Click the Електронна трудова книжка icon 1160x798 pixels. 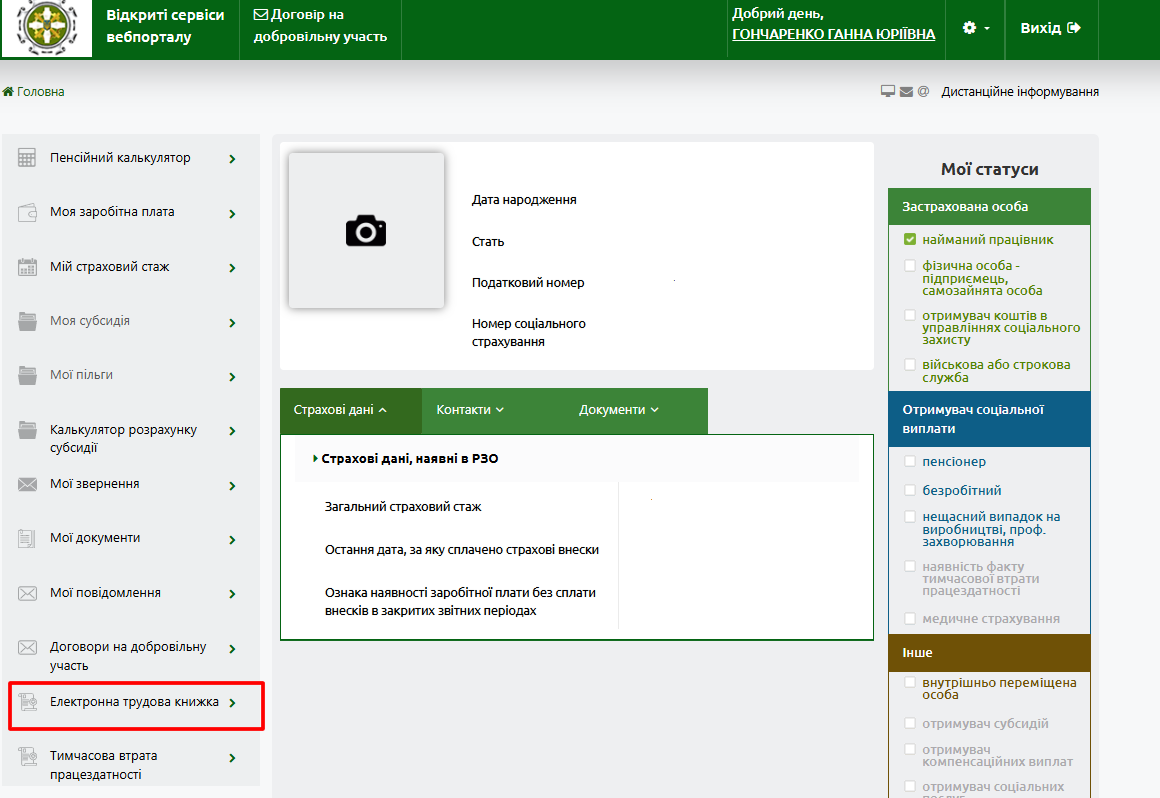[27, 702]
